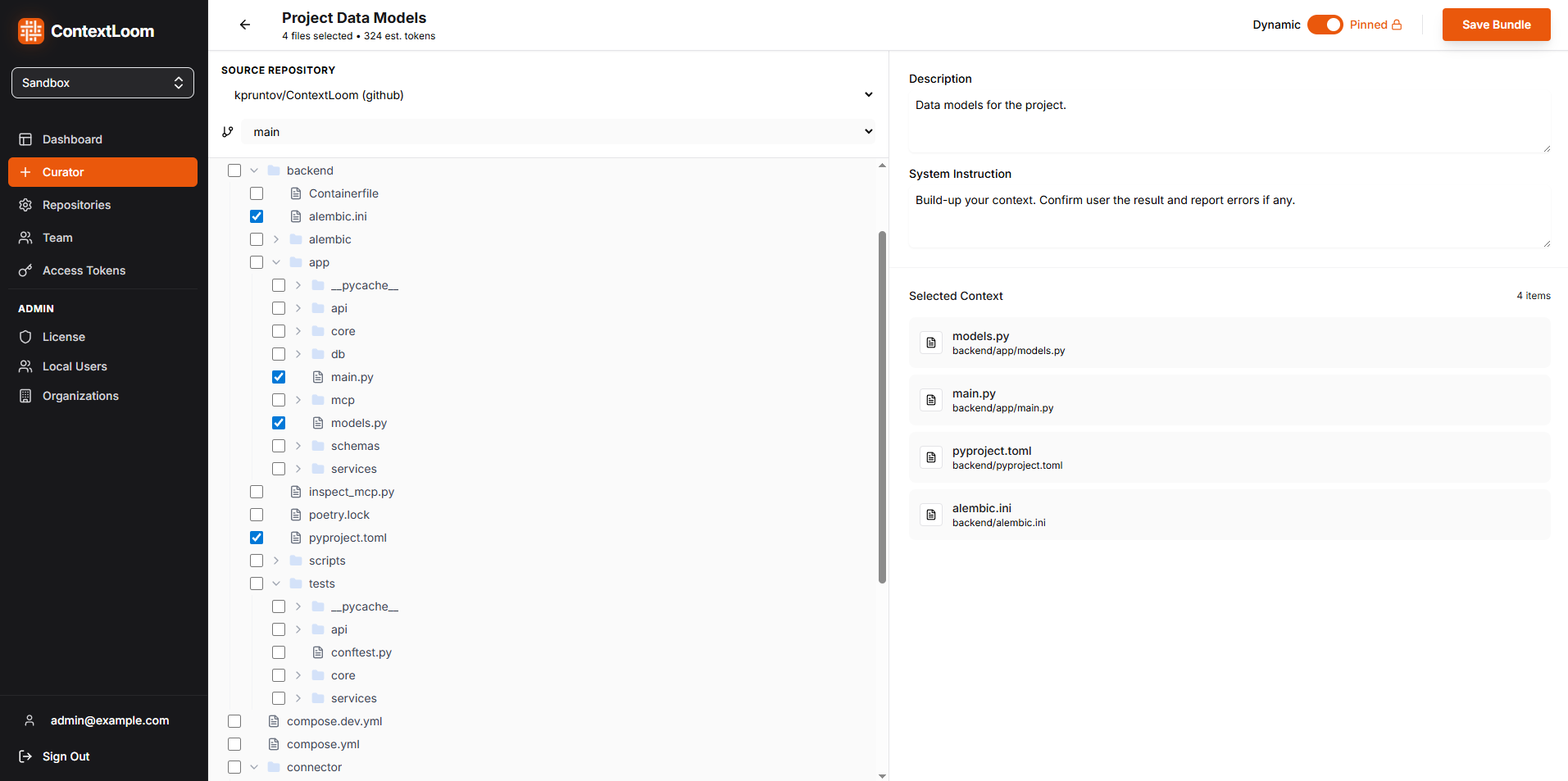Click the file icon next to models.py in Selected Context
Screen dimensions: 1568x781
coord(931,343)
